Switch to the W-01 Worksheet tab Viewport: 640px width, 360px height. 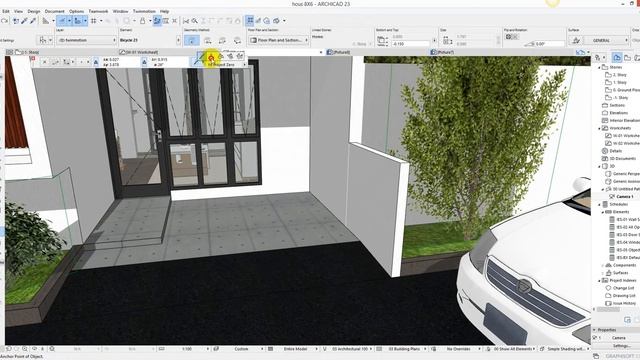point(139,52)
